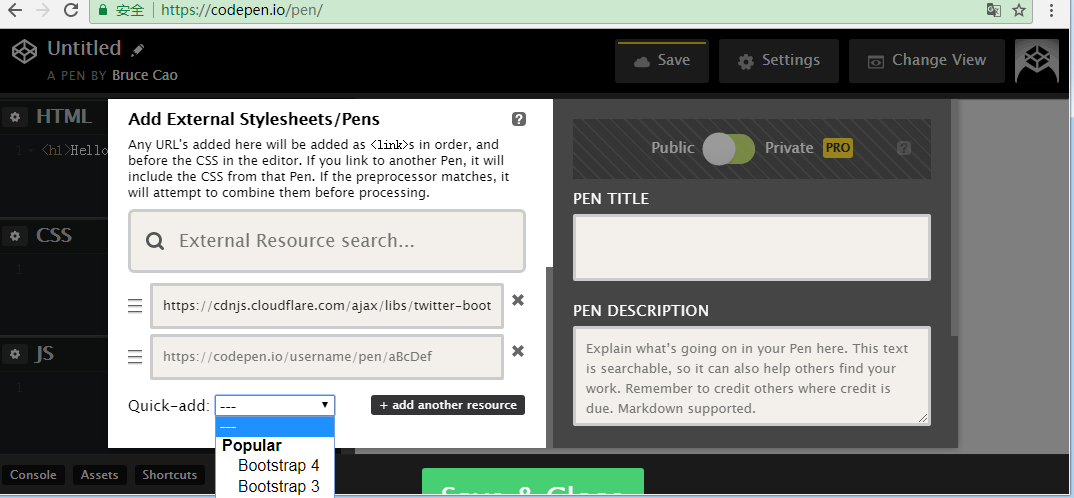1074x498 pixels.
Task: Open the HTML panel gear settings
Action: 14,117
